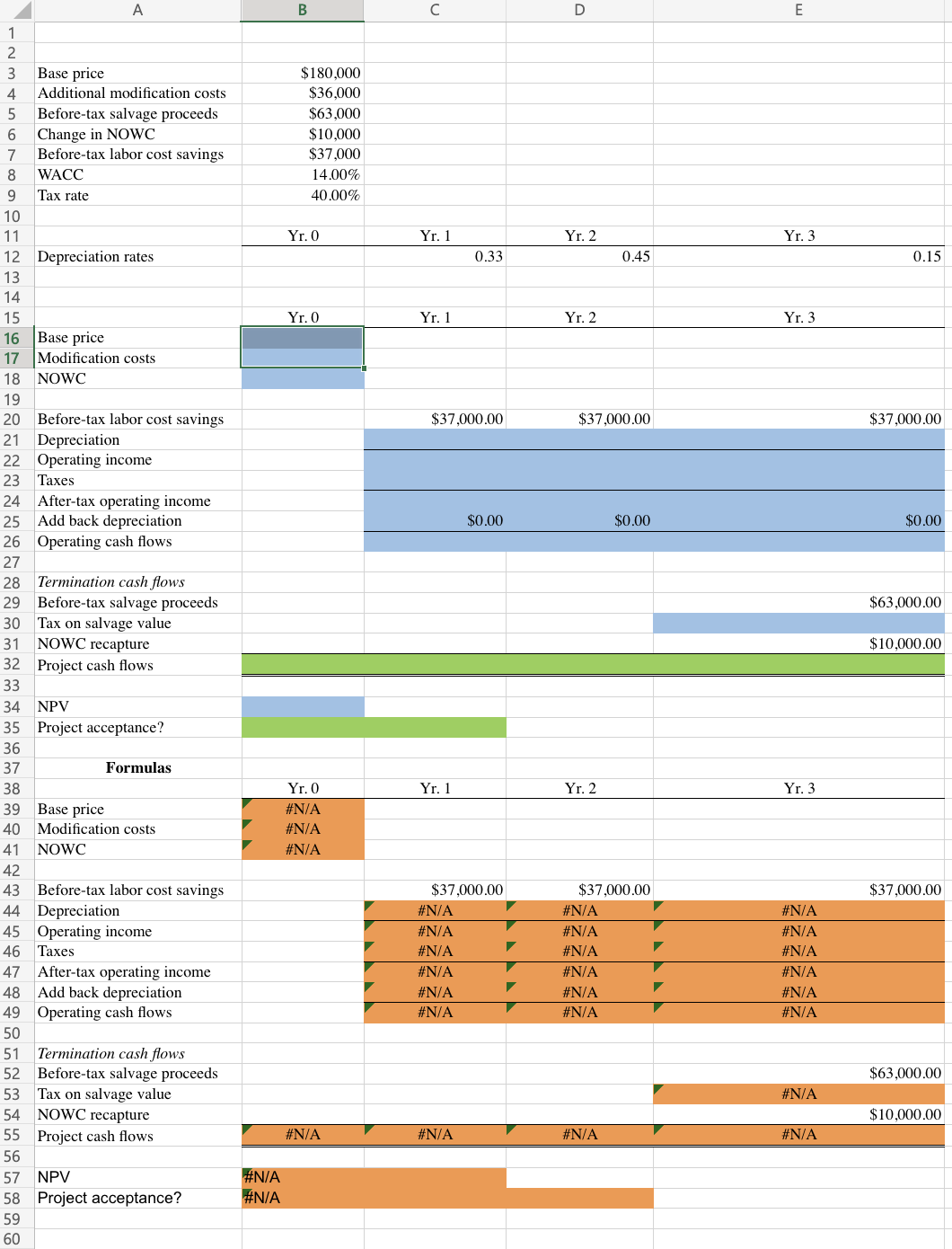Screen dimensions: 952x1249
Task: Click the error triangle on D46 Taxes #N/A
Action: tap(512, 945)
